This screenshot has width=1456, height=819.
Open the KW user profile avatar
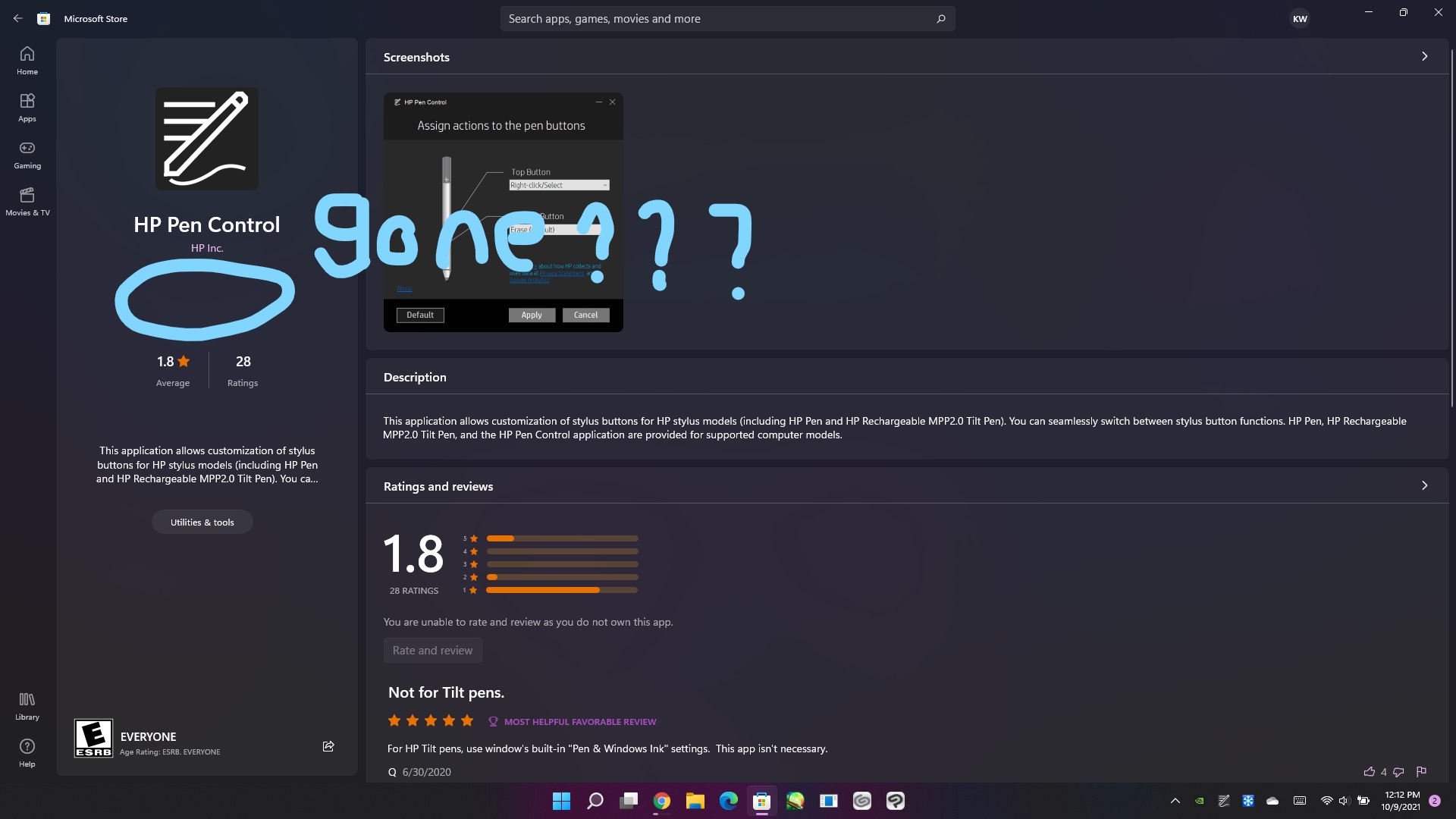[1300, 19]
